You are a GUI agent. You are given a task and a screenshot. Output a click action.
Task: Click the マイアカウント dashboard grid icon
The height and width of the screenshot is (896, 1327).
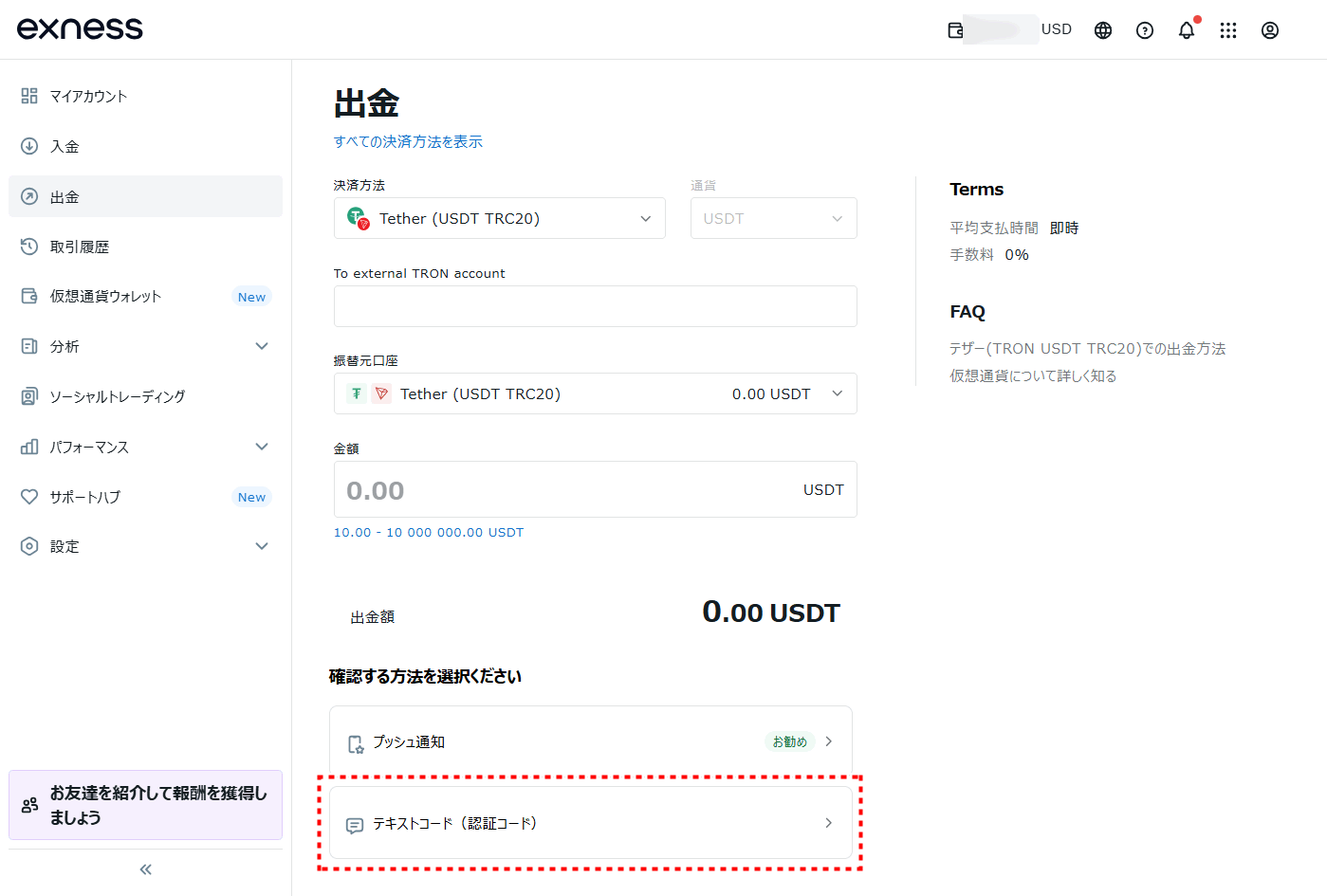[29, 96]
